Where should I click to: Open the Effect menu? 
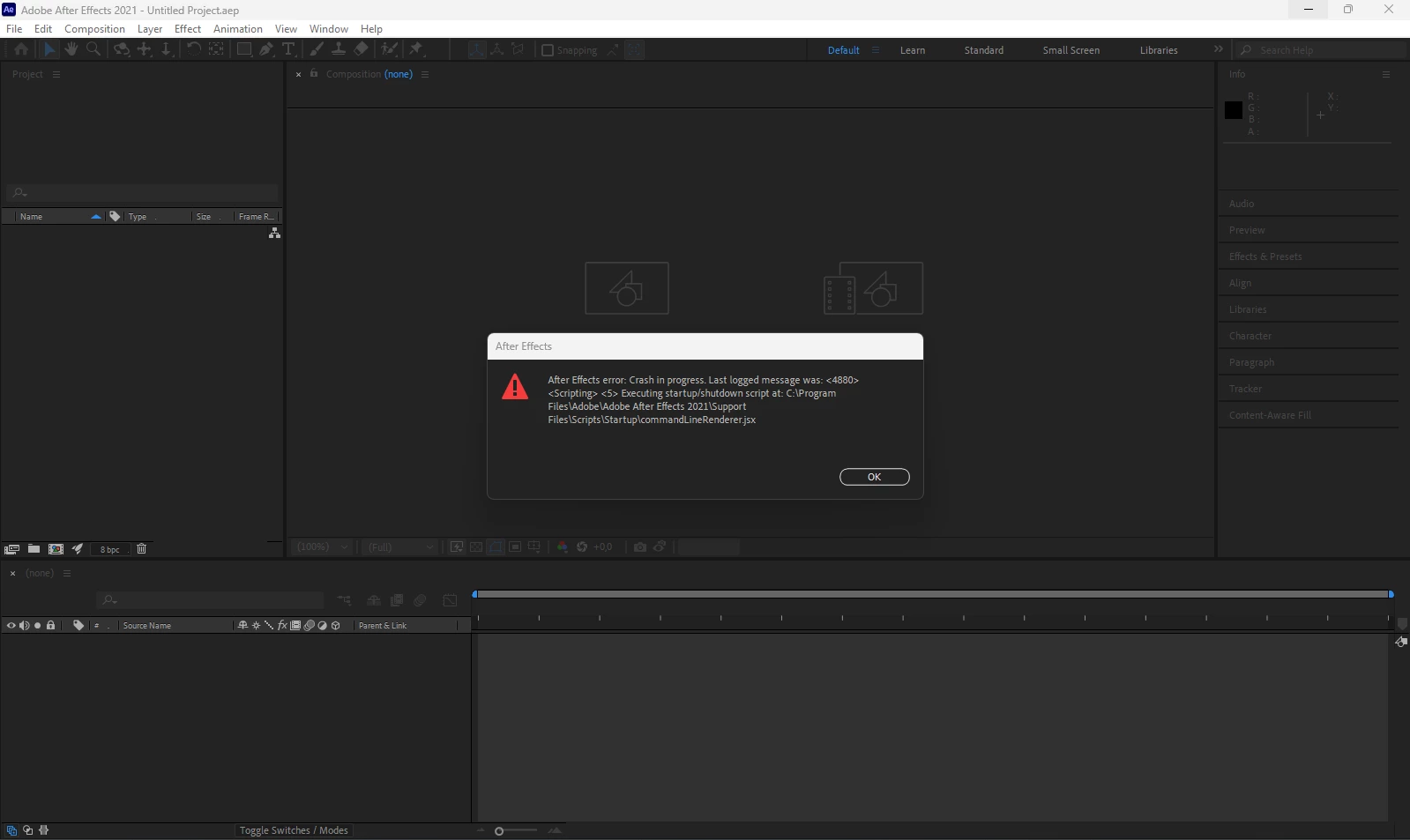[188, 28]
